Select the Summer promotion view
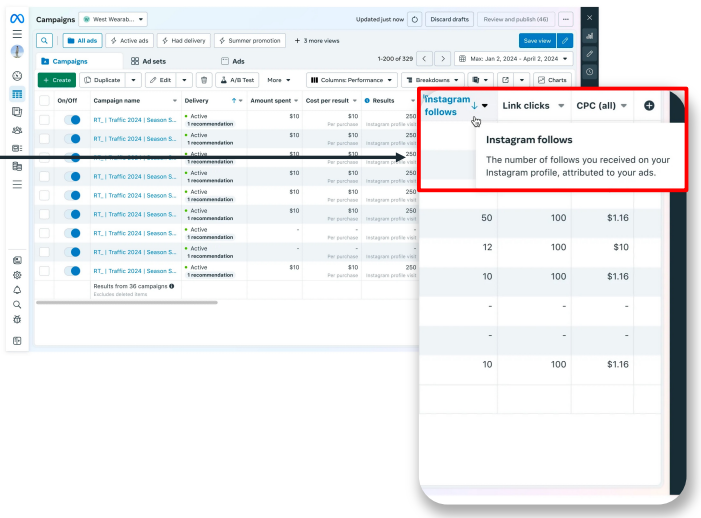 tap(250, 41)
